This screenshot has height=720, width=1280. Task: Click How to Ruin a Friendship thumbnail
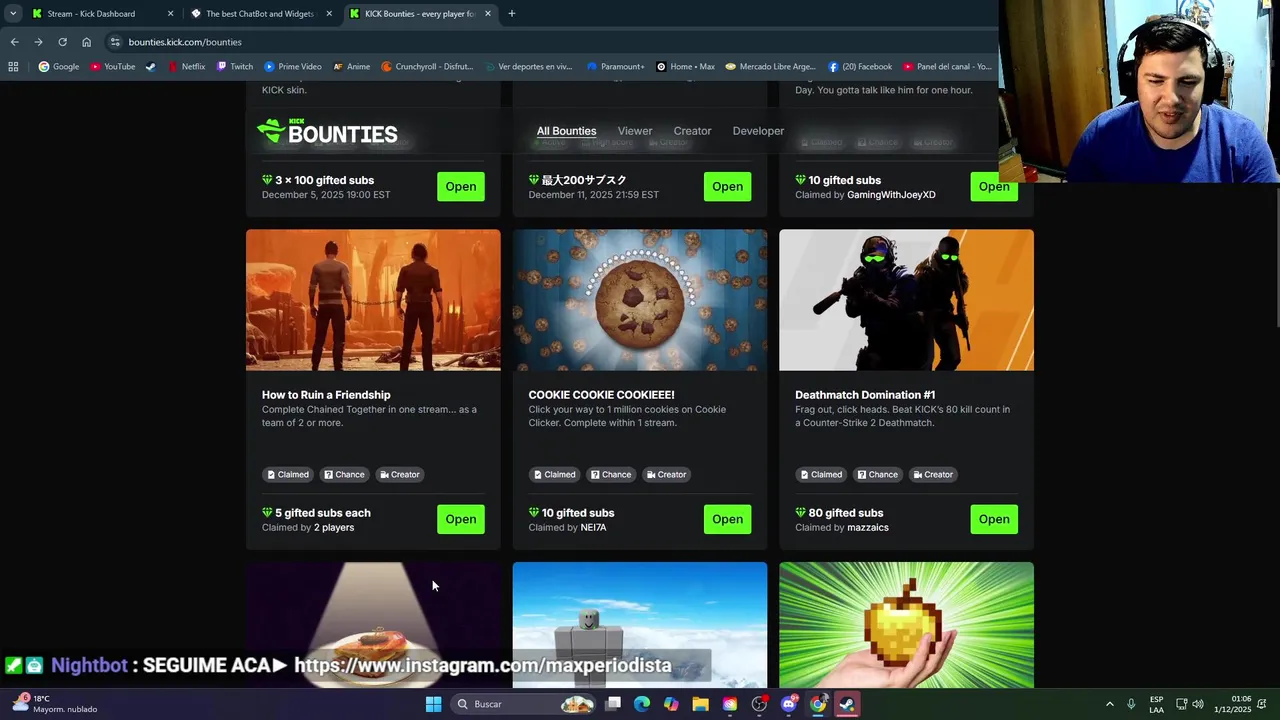373,300
